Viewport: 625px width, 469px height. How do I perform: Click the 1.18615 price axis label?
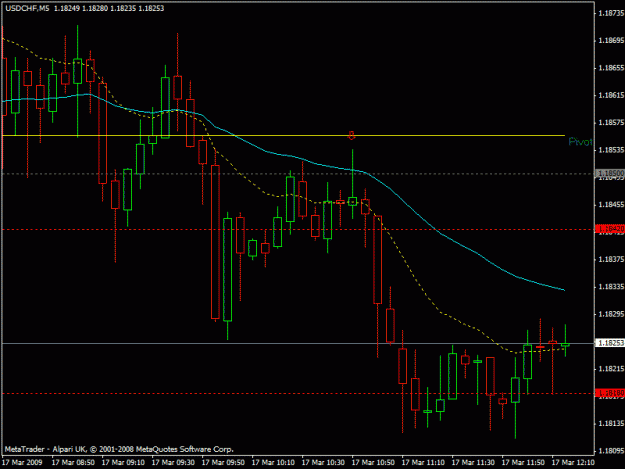pos(611,95)
